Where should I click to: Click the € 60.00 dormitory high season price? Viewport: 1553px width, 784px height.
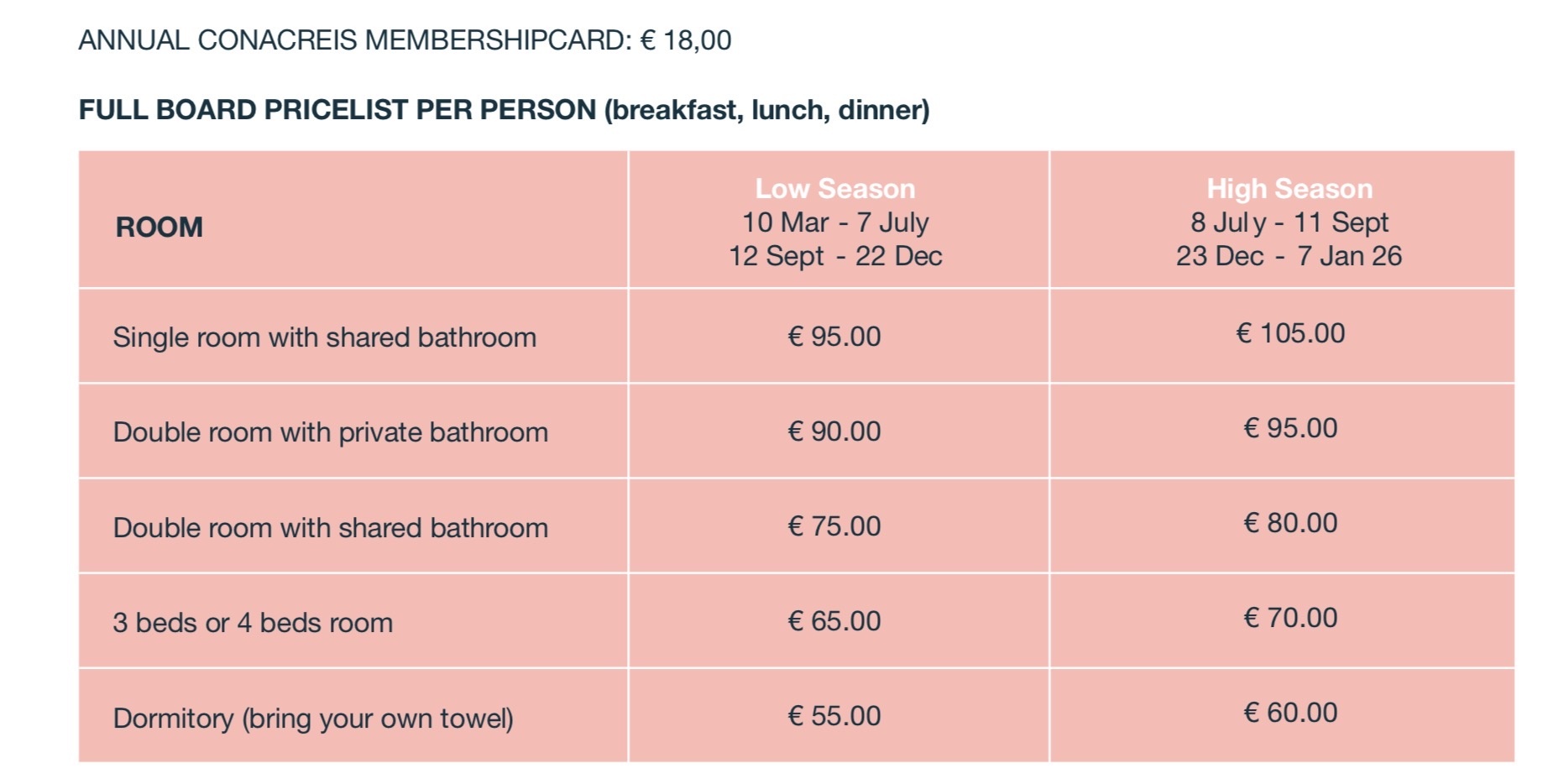[x=1290, y=713]
